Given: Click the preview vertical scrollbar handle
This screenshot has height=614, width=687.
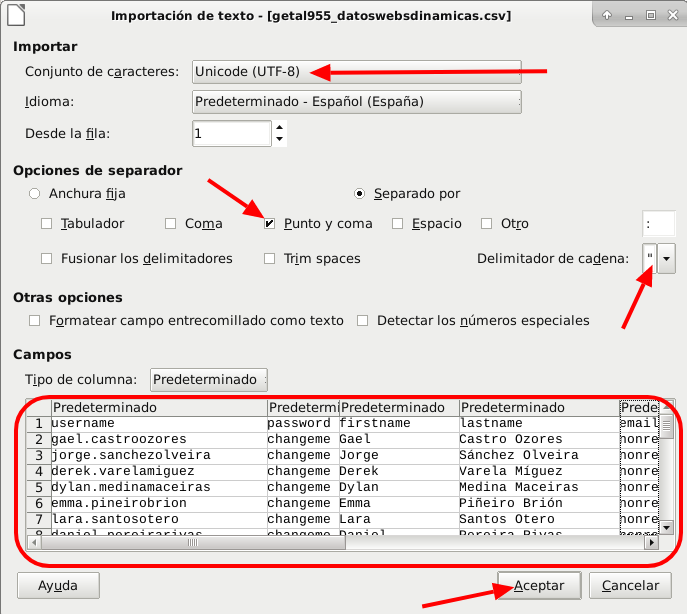Looking at the screenshot, I should [x=666, y=426].
